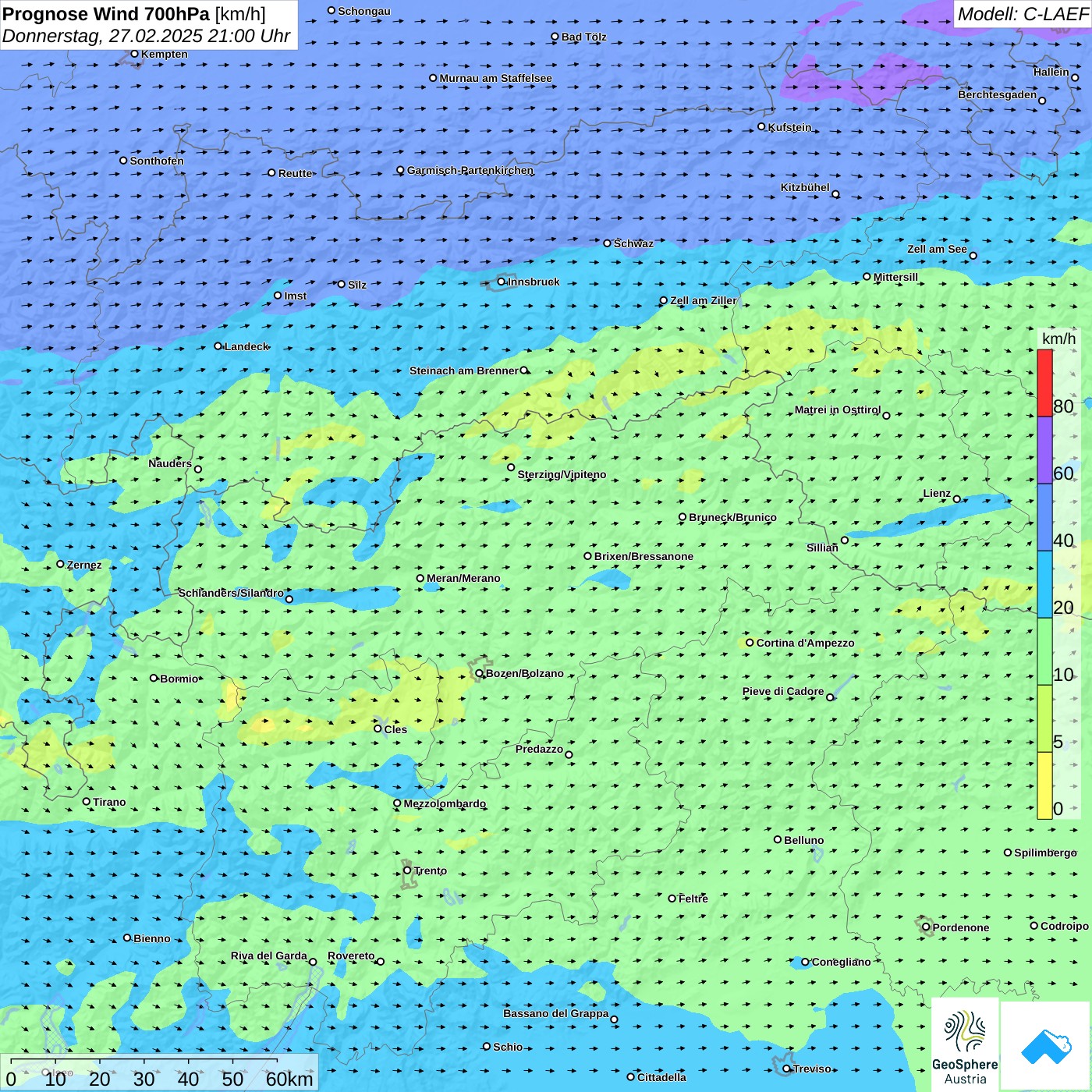Select the light blue 20–40 legend band
The image size is (1092, 1092).
[1044, 584]
